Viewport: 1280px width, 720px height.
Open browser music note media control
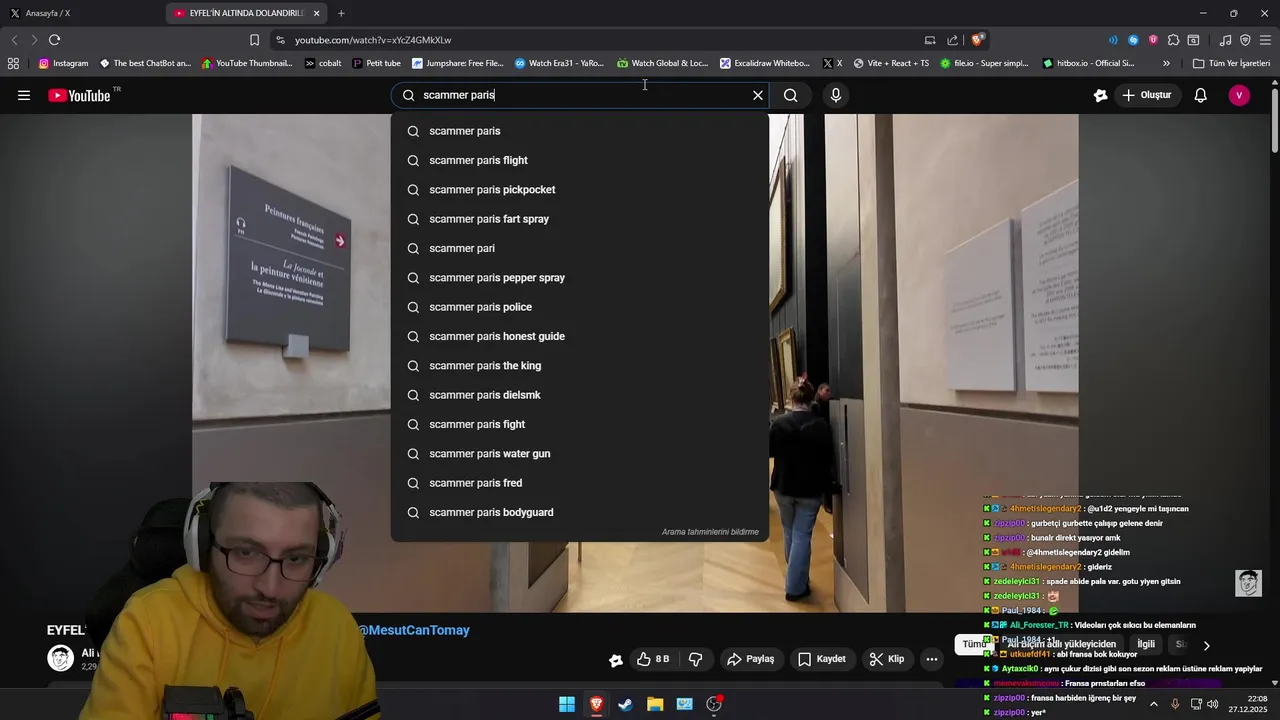pos(1225,40)
